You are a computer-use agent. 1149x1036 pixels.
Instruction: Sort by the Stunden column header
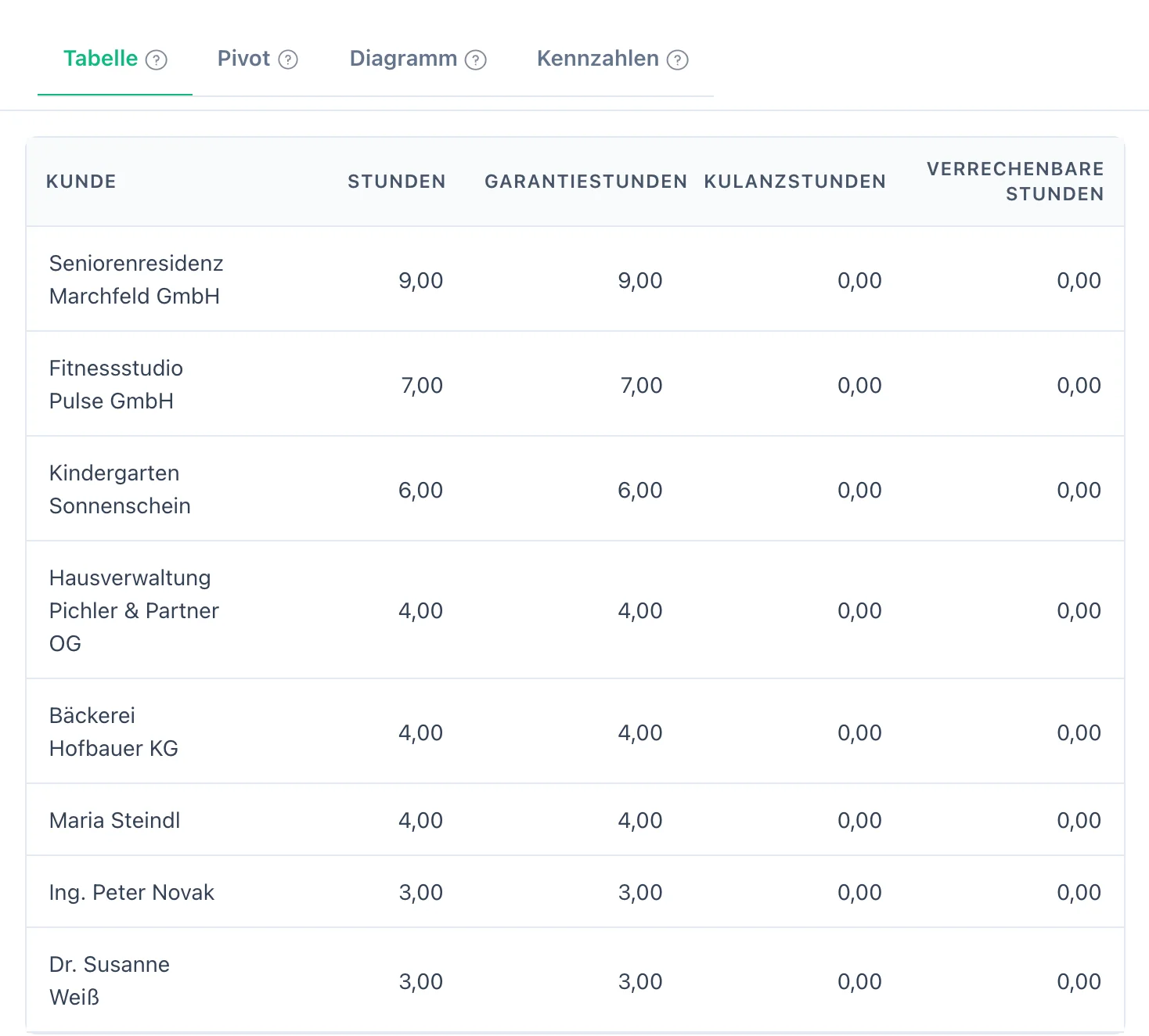tap(397, 182)
